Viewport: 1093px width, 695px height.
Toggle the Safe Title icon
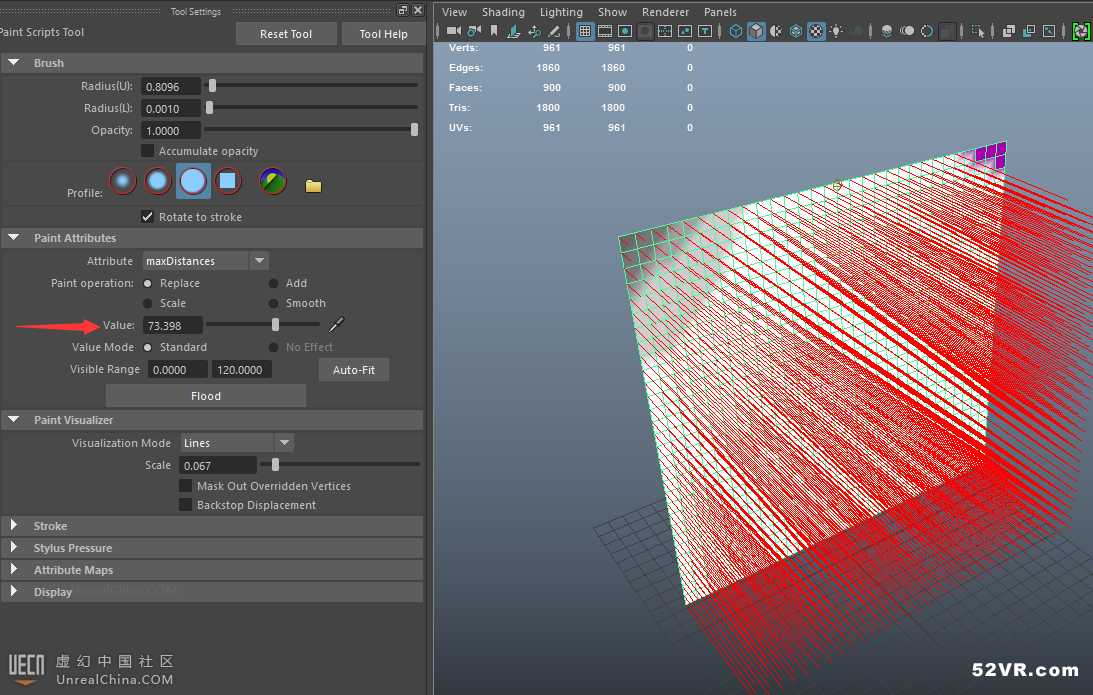[x=705, y=31]
